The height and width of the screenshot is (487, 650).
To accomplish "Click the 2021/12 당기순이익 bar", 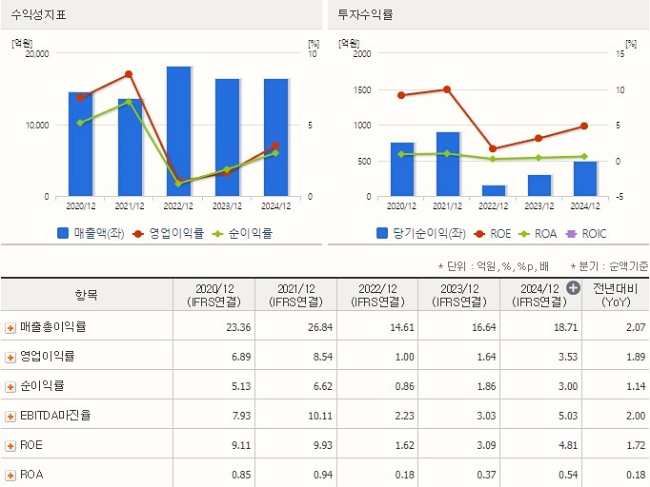I will point(448,164).
